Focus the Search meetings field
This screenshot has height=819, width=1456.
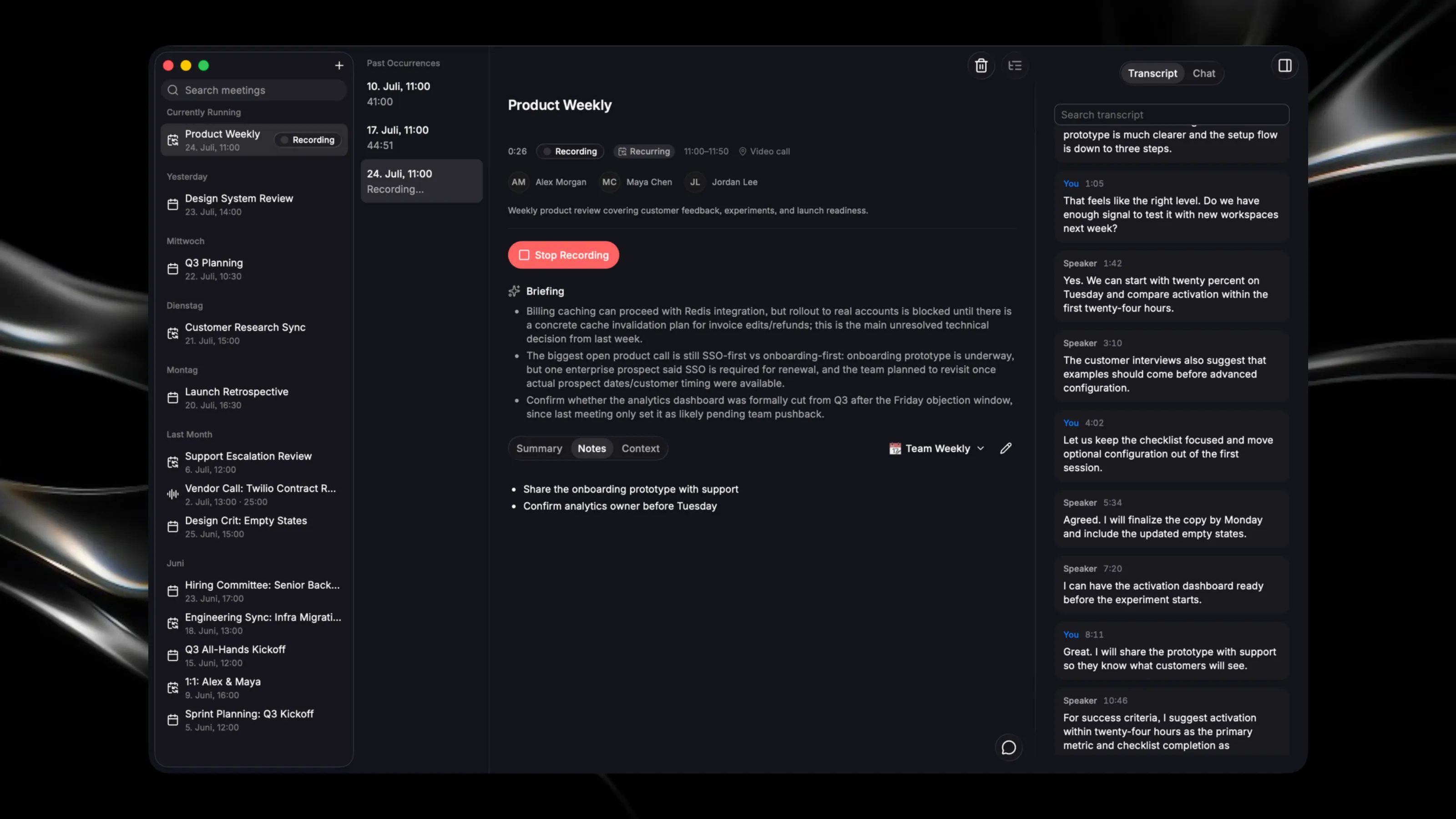coord(254,91)
